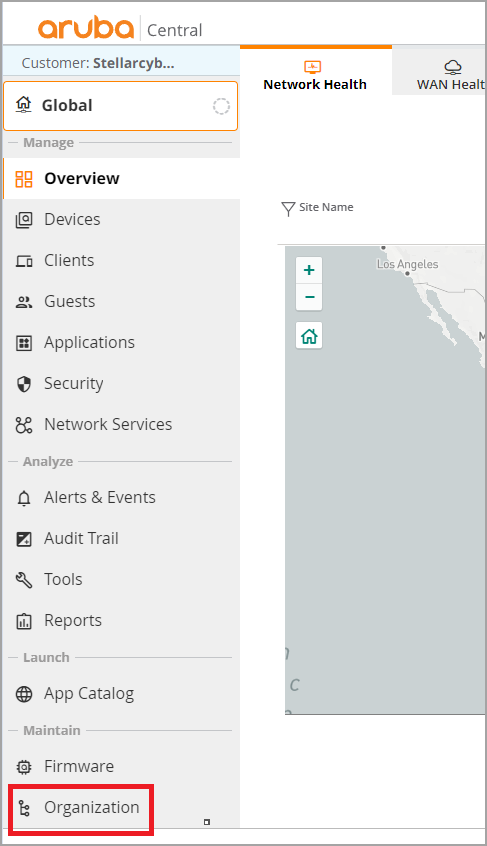
Task: Open Devices in the sidebar
Action: click(x=121, y=220)
